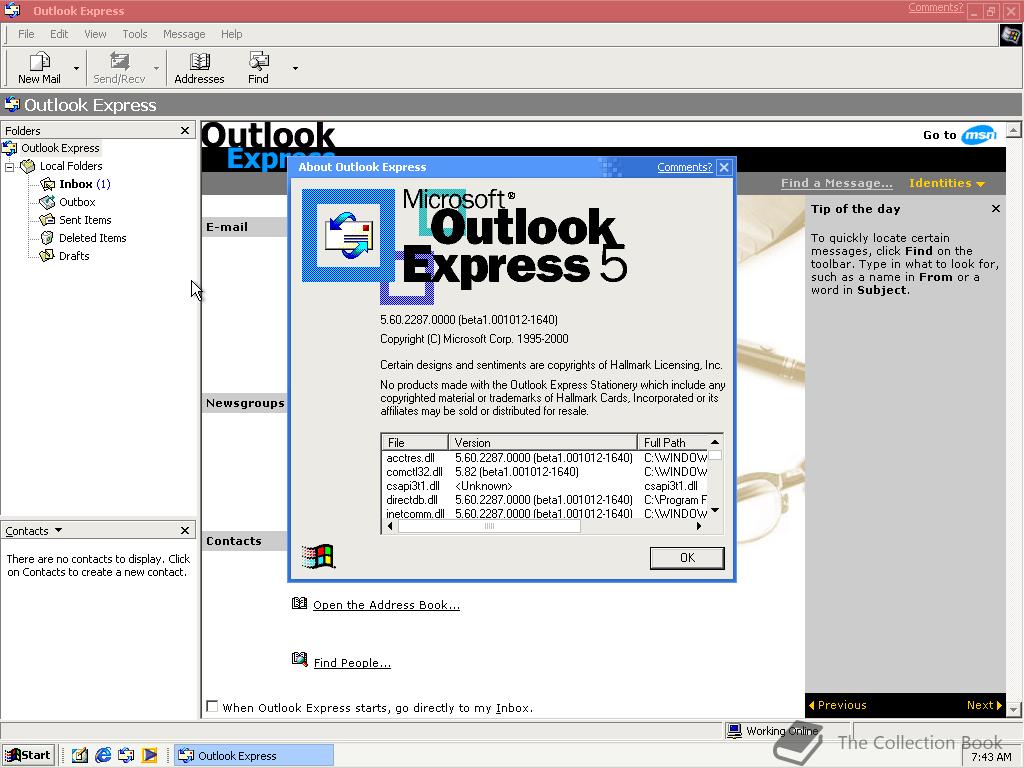The image size is (1024, 768).
Task: Select directdb.dll in the file list
Action: (412, 500)
